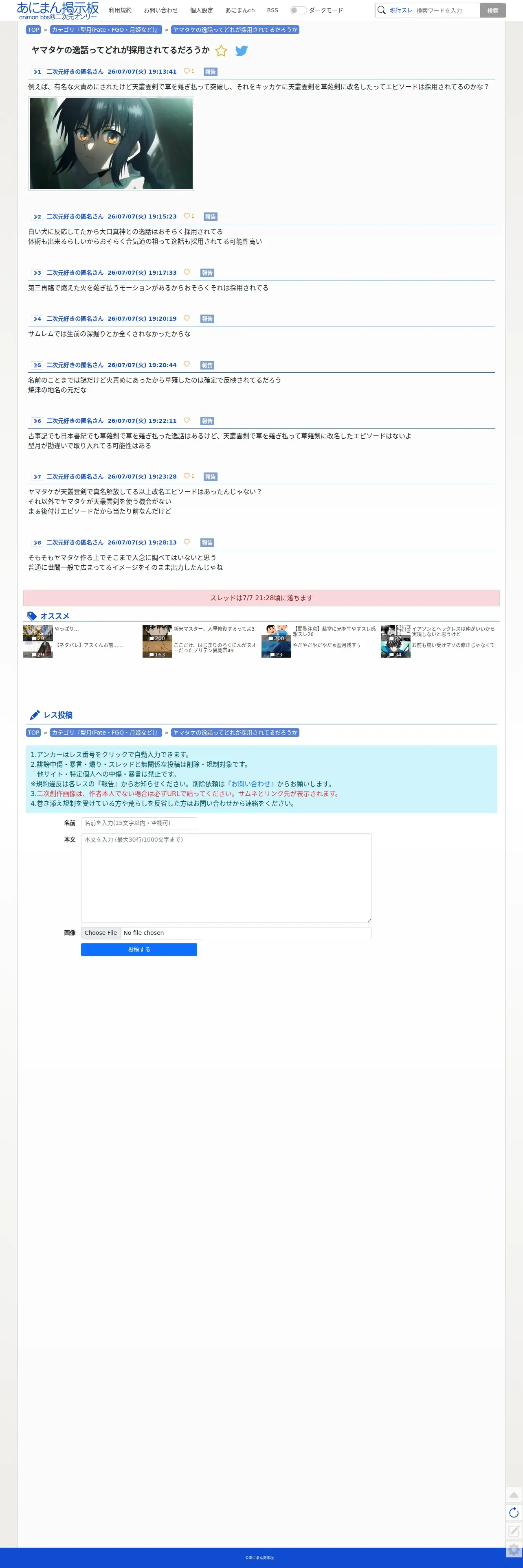Click the >>3 post number anchor
This screenshot has width=523, height=1568.
click(x=37, y=273)
